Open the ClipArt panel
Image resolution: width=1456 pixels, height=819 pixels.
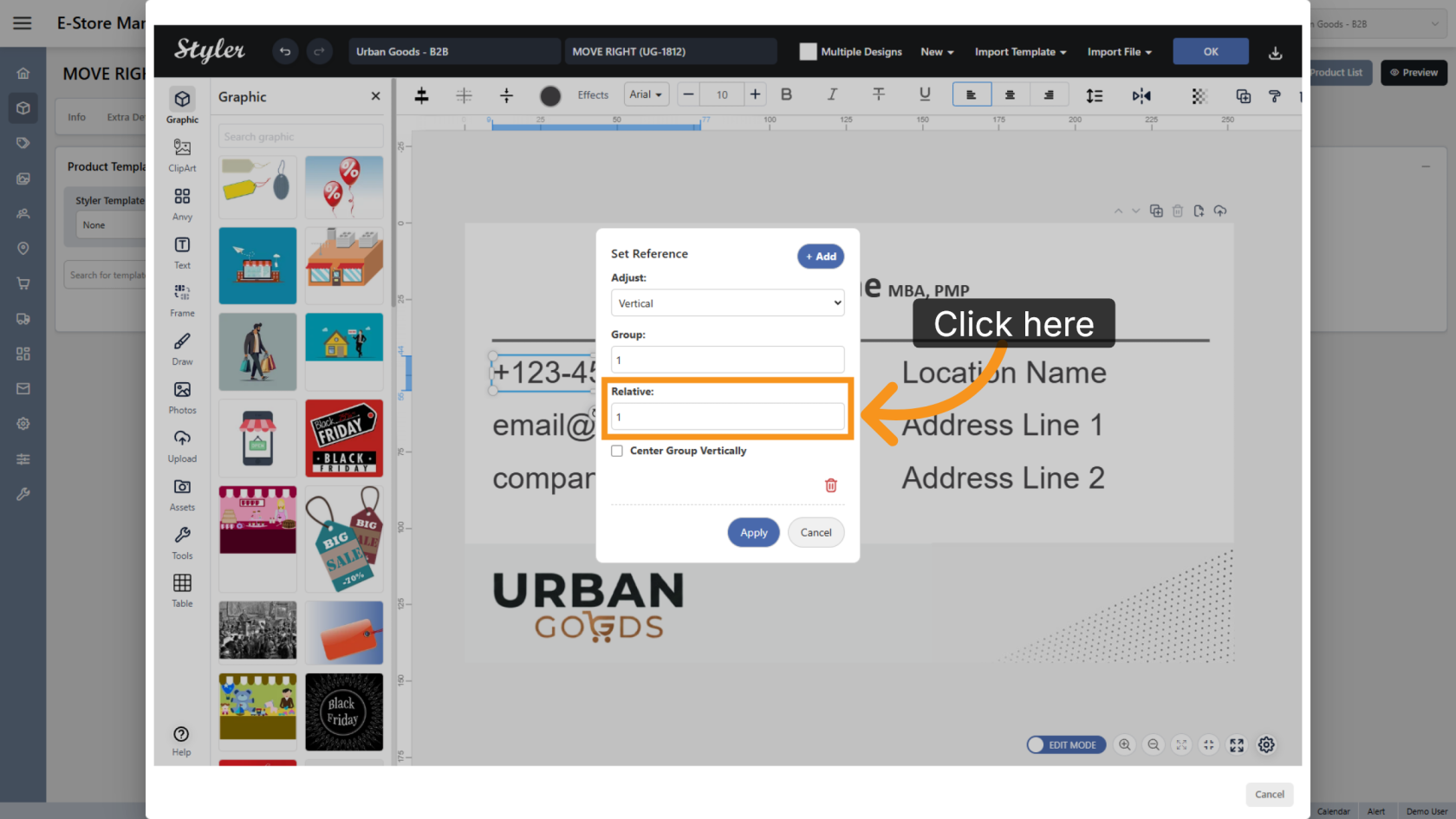pos(182,155)
